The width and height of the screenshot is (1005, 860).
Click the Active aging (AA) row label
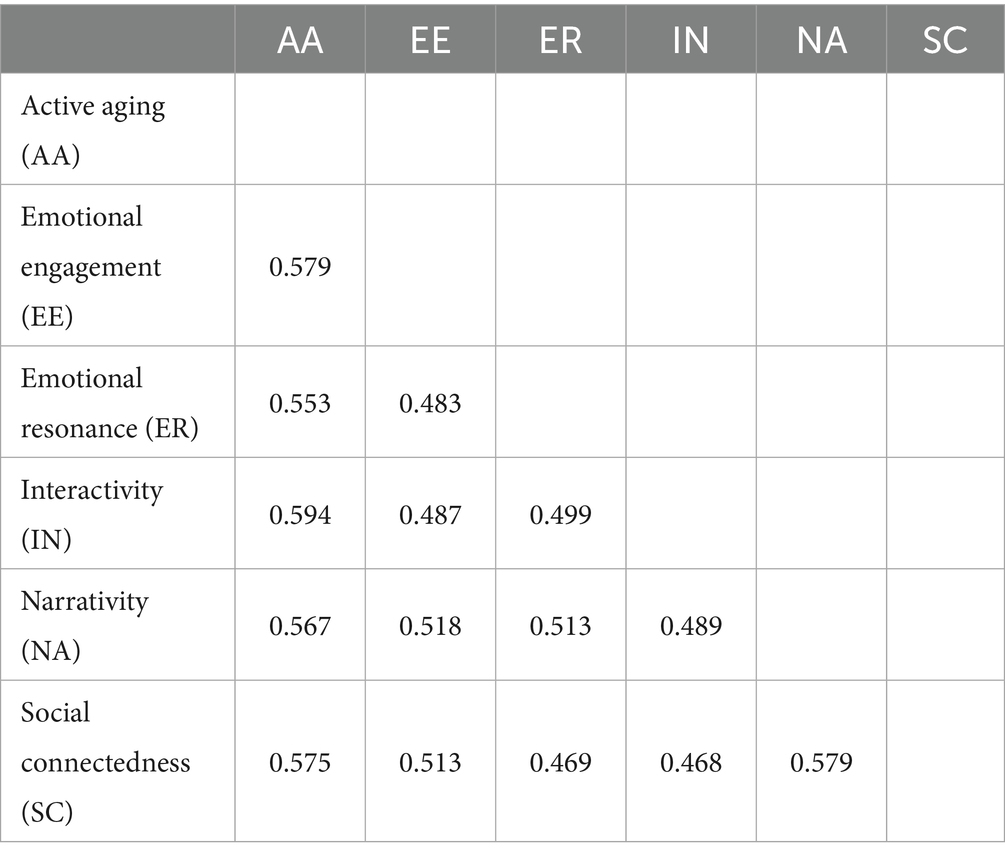(x=94, y=128)
